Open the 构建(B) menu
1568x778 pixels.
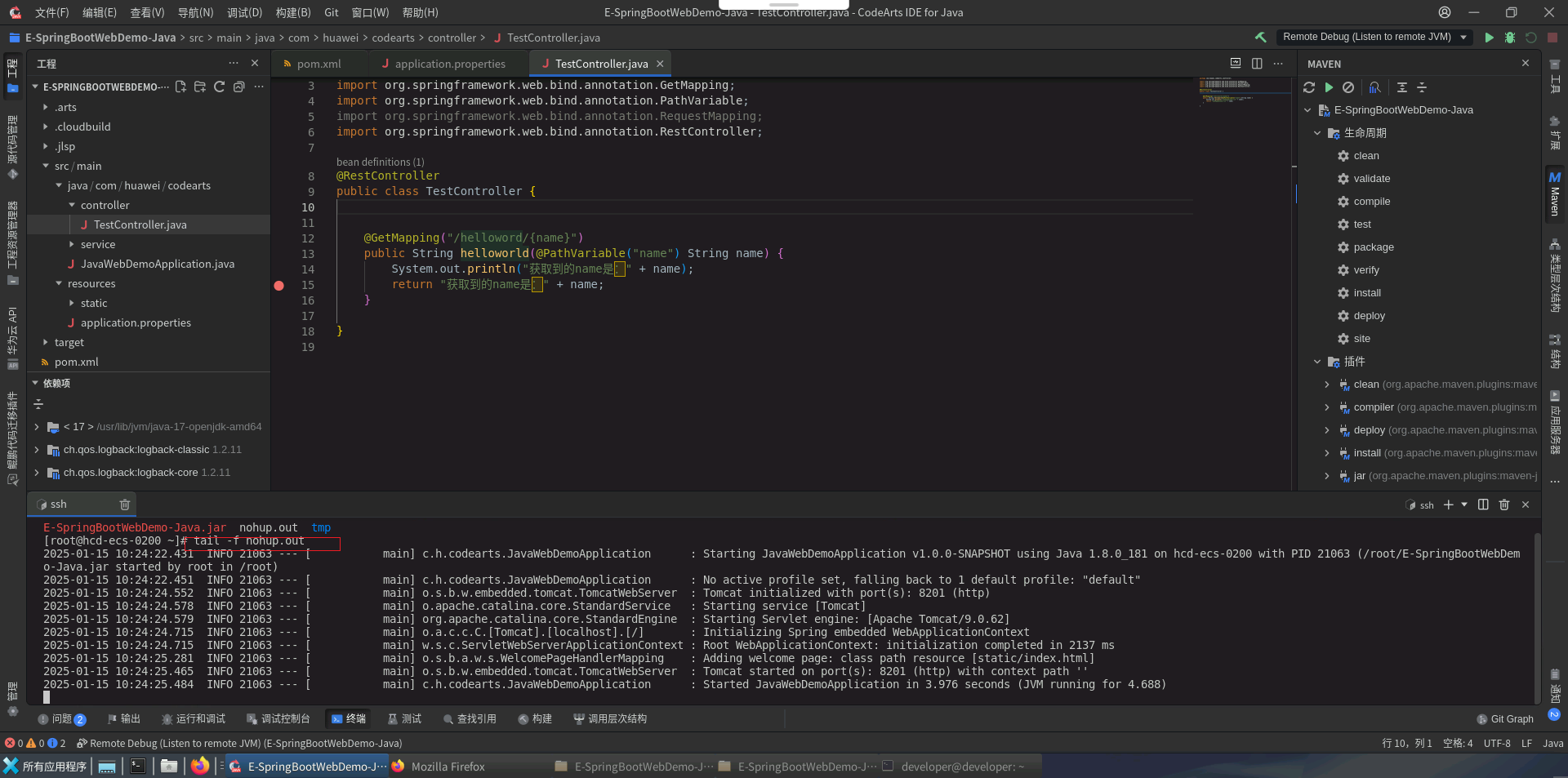click(x=293, y=12)
